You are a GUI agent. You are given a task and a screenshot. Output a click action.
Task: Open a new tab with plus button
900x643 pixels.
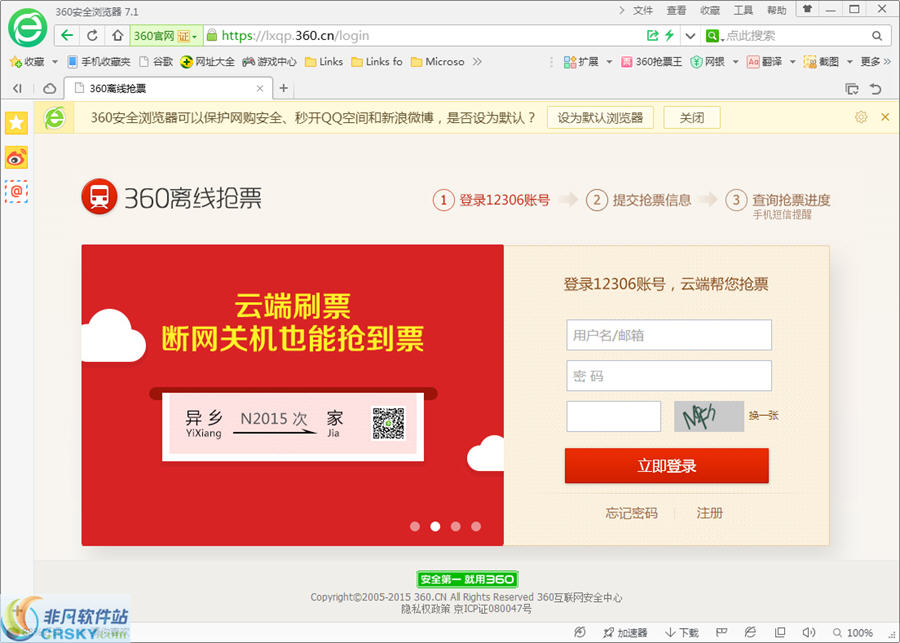[x=284, y=88]
